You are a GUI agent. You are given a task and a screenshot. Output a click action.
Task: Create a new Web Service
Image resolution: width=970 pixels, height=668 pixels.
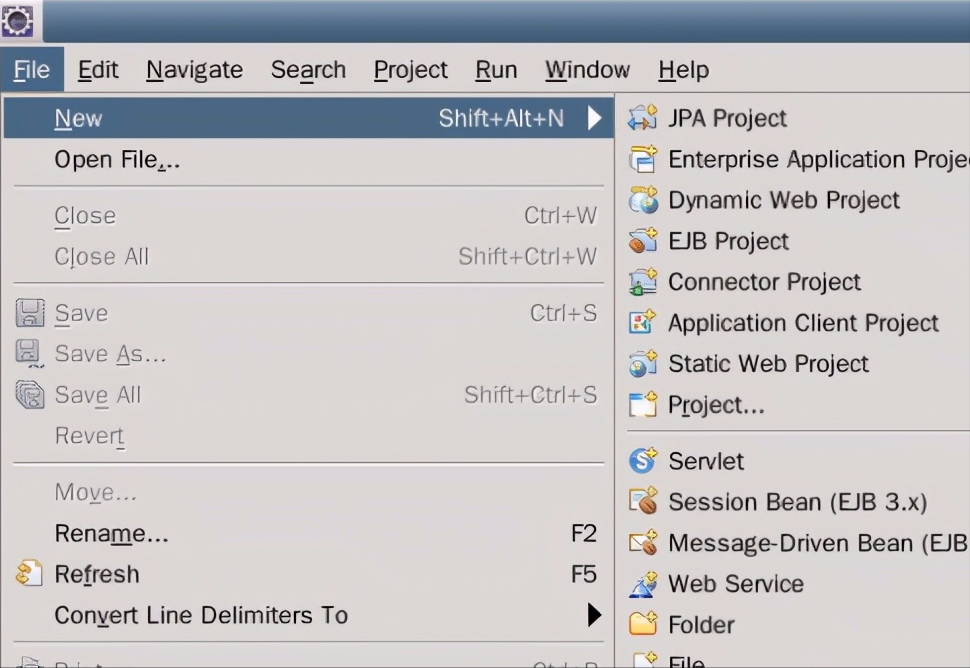[794, 584]
